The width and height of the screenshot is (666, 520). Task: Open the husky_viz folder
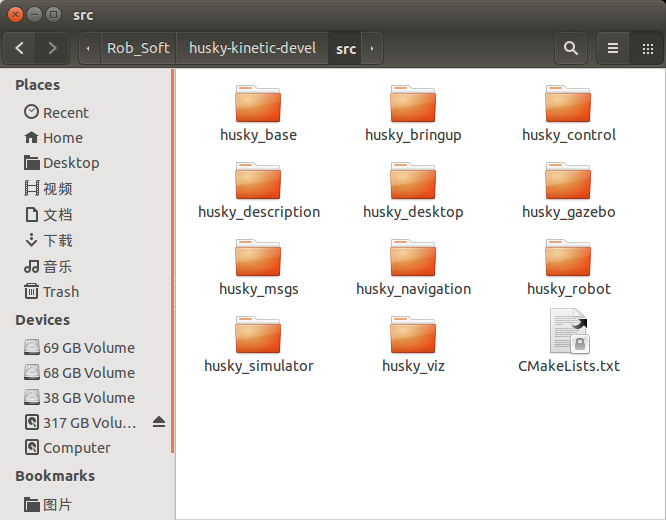click(413, 336)
